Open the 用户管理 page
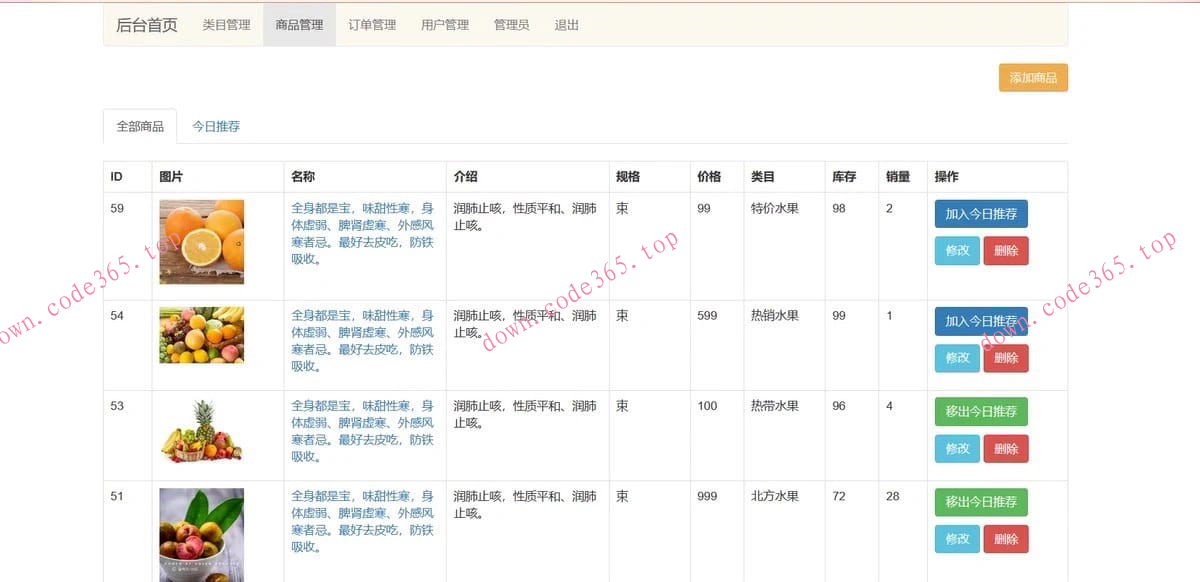This screenshot has height=582, width=1200. click(x=444, y=25)
